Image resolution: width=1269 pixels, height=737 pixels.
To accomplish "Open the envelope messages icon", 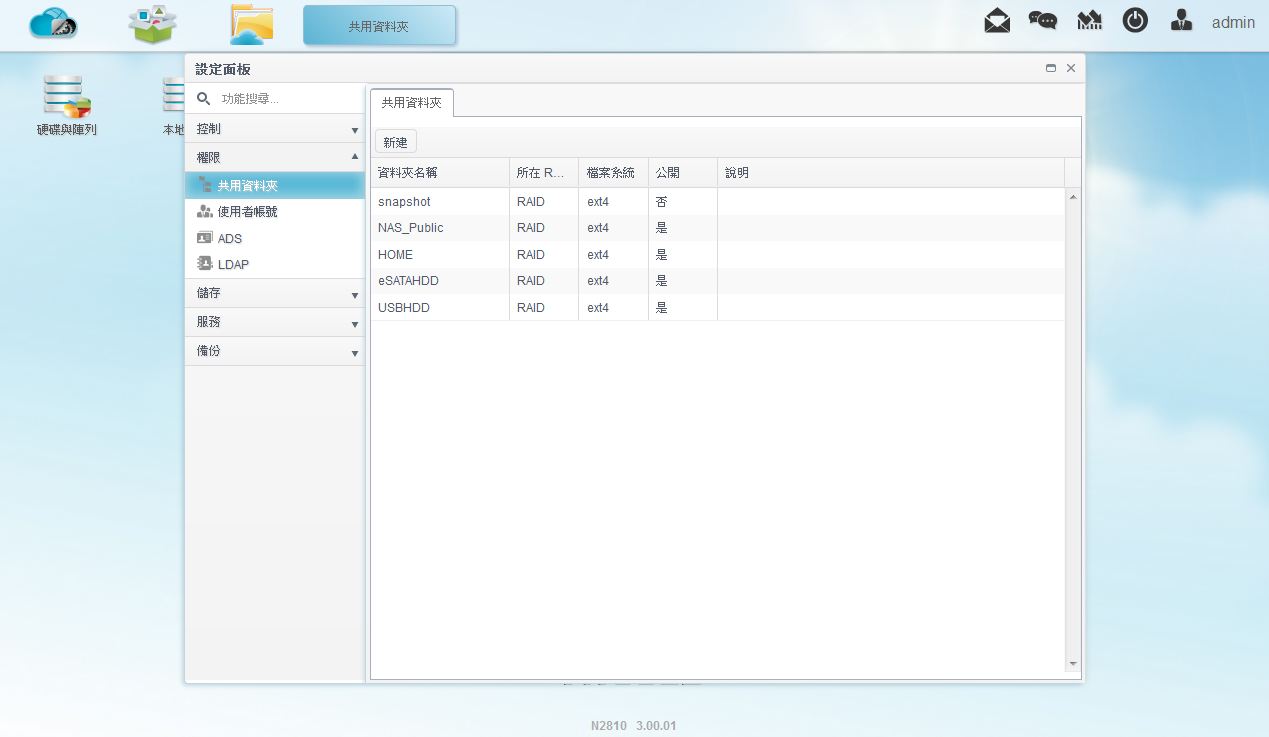I will click(x=997, y=21).
